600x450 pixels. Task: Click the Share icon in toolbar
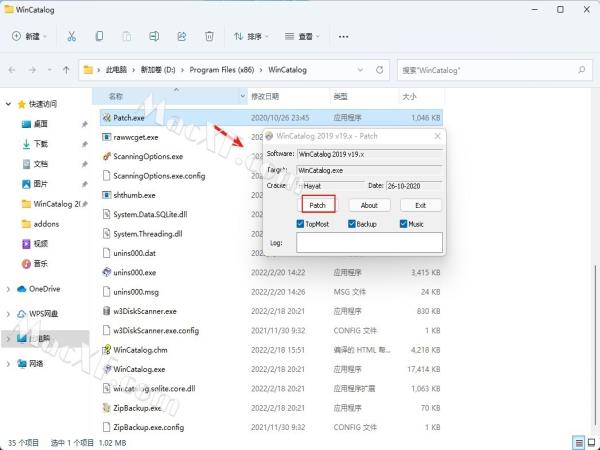181,36
